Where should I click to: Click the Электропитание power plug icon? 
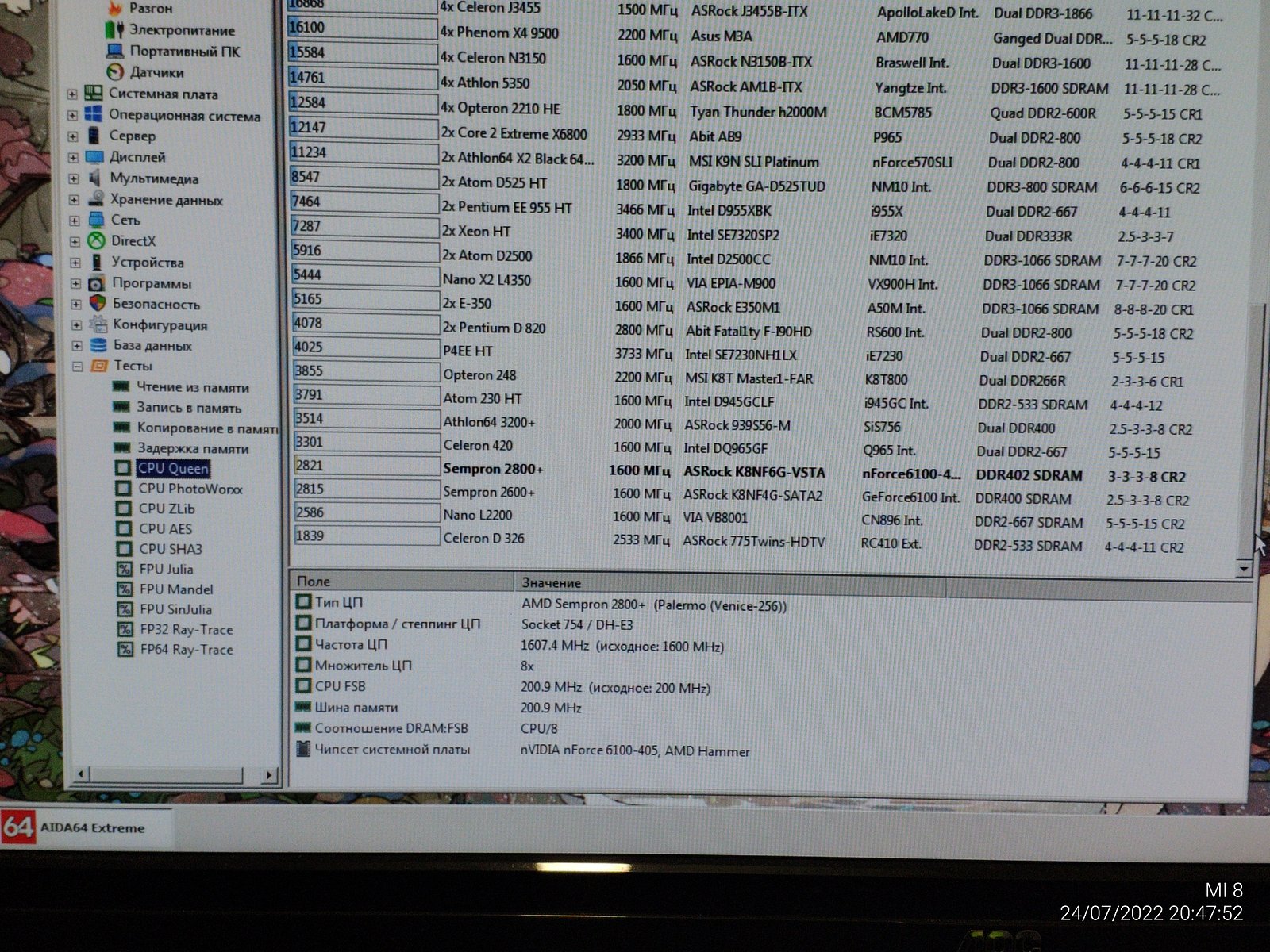click(114, 30)
